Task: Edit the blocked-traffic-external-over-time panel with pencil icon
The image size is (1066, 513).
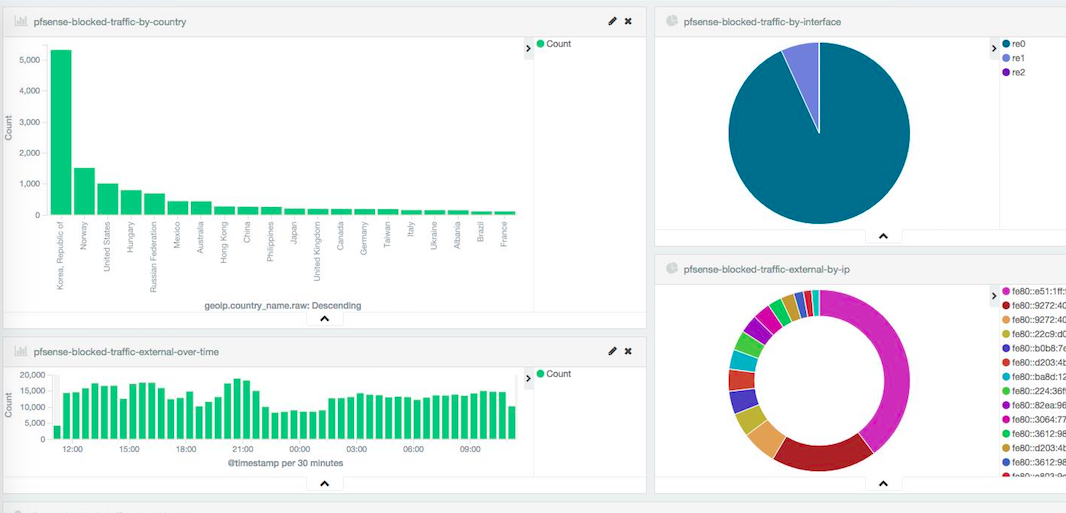Action: pos(613,351)
